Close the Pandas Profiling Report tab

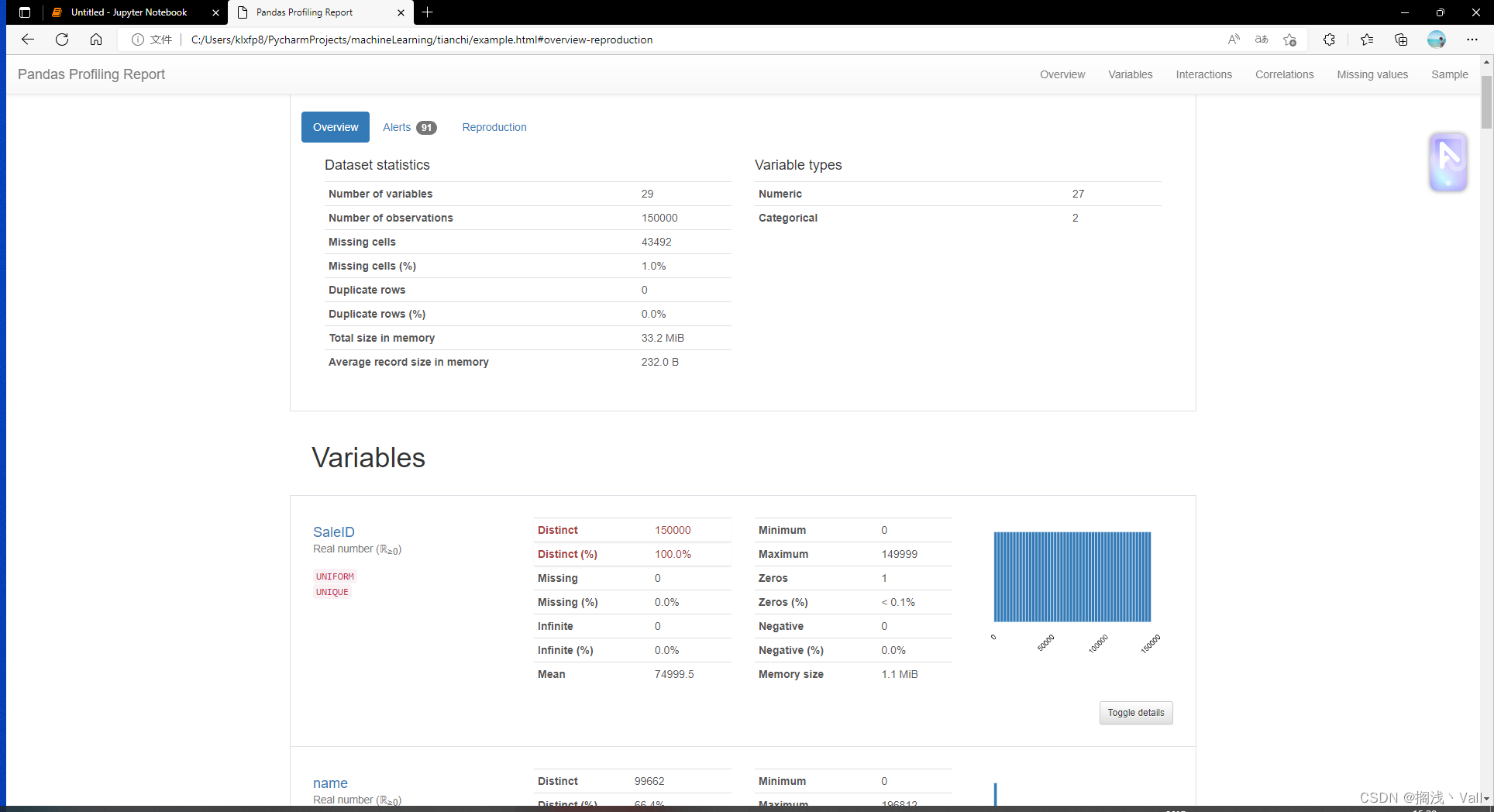pyautogui.click(x=401, y=12)
